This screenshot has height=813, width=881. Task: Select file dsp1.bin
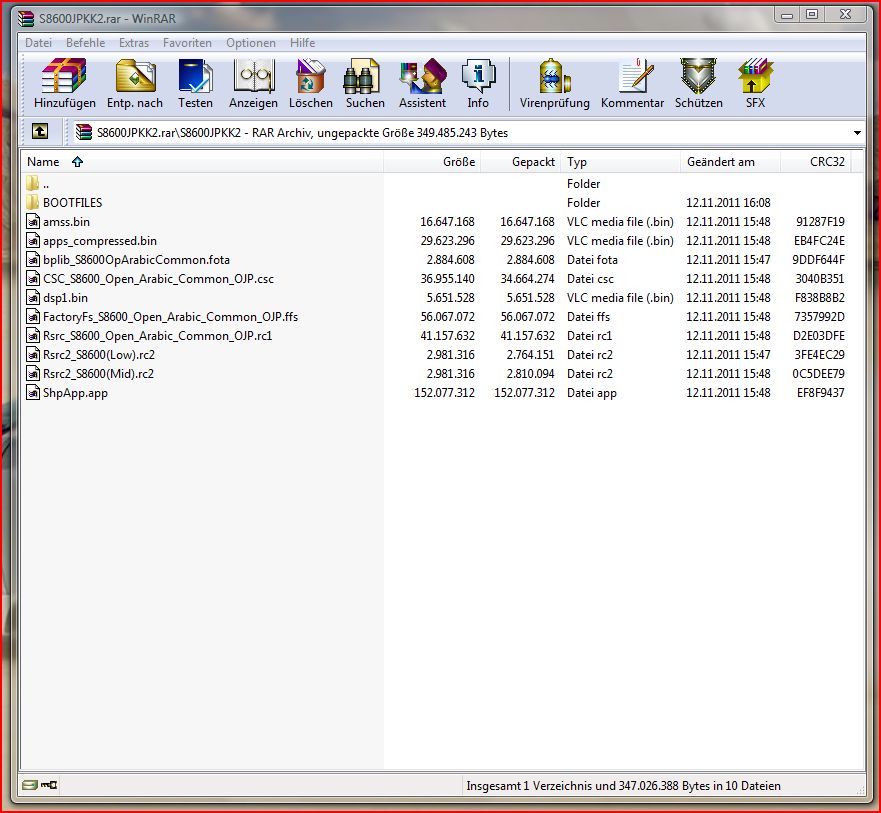(65, 298)
